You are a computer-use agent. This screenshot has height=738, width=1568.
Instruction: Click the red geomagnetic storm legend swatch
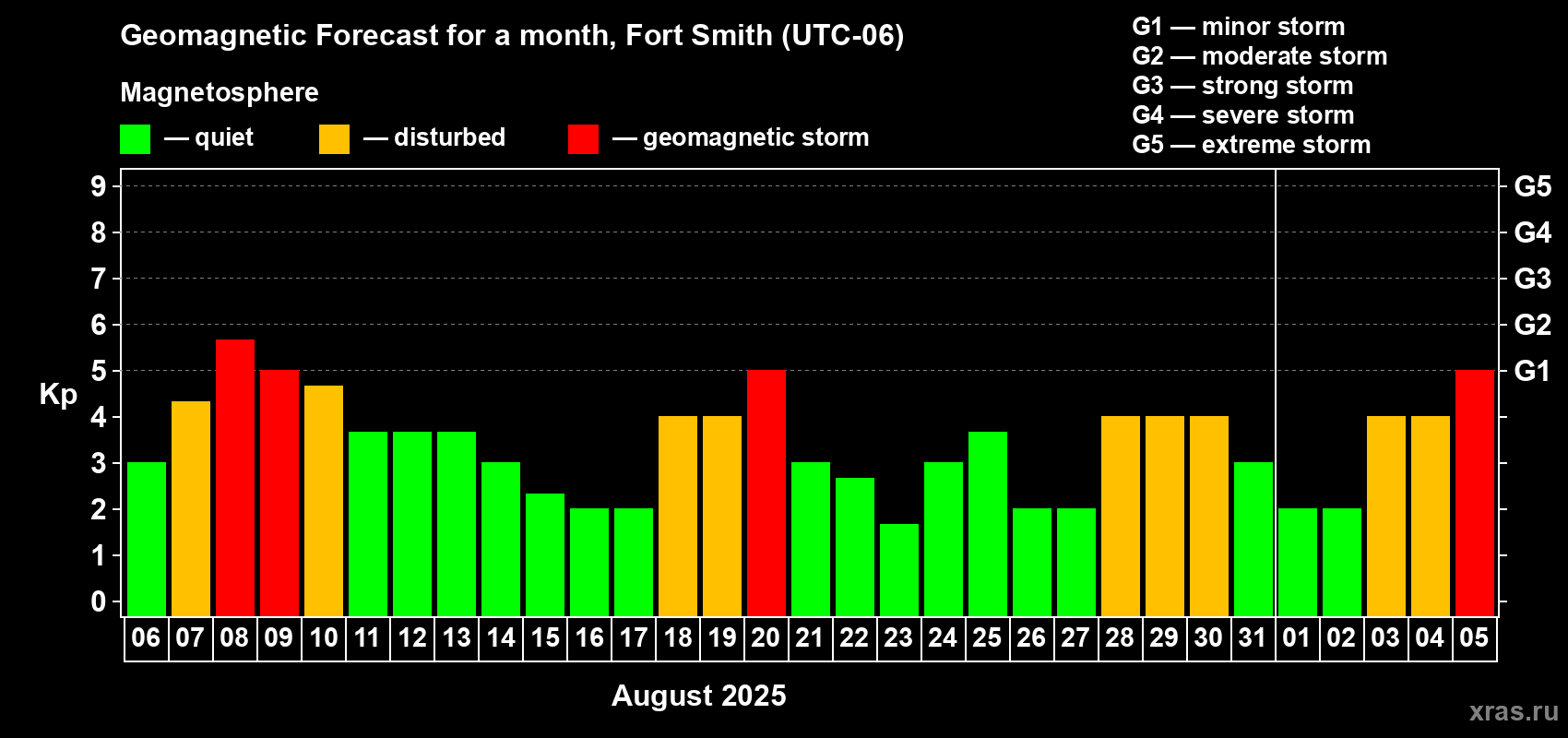click(x=584, y=139)
